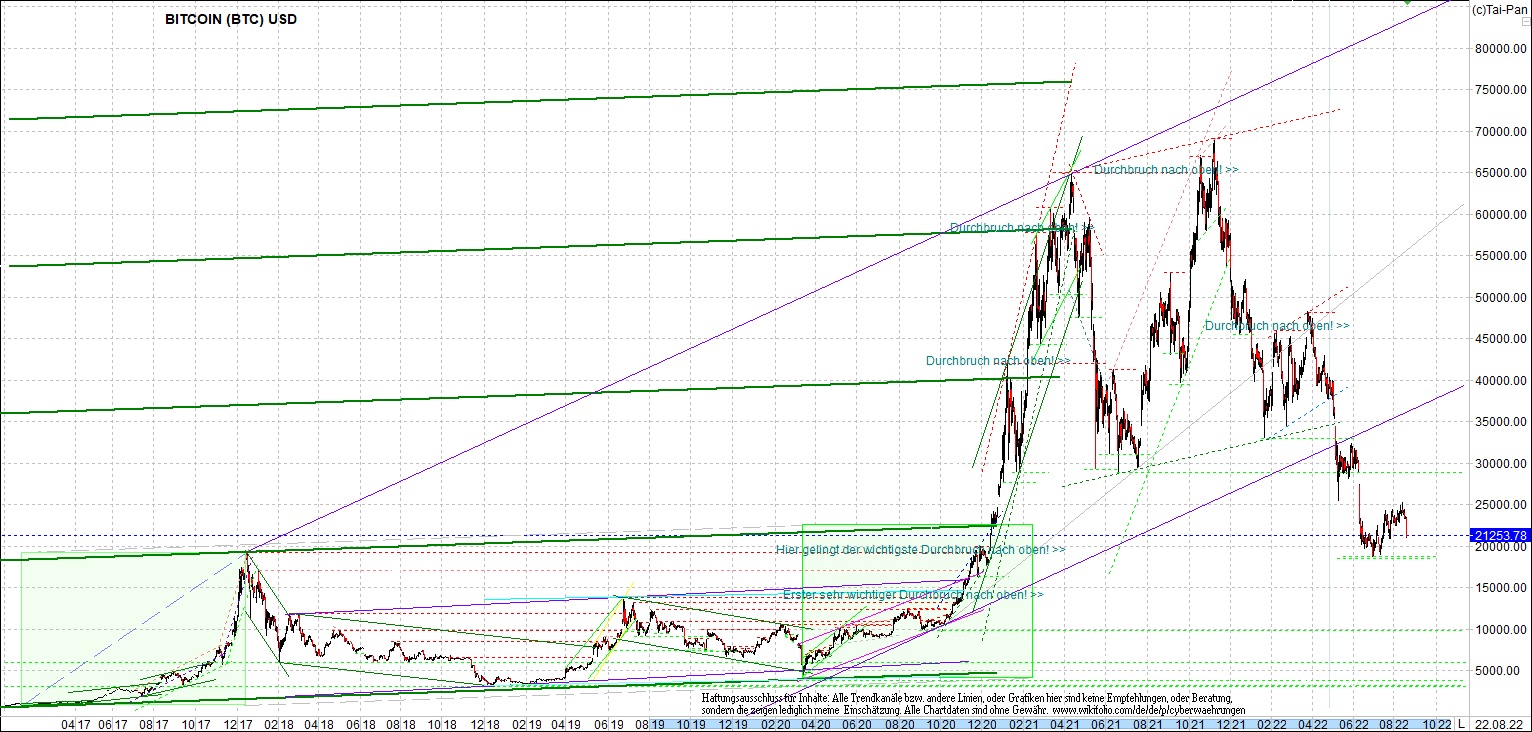The width and height of the screenshot is (1532, 732).
Task: Click the BITCOIN (BTC) USD chart title
Action: click(x=231, y=19)
